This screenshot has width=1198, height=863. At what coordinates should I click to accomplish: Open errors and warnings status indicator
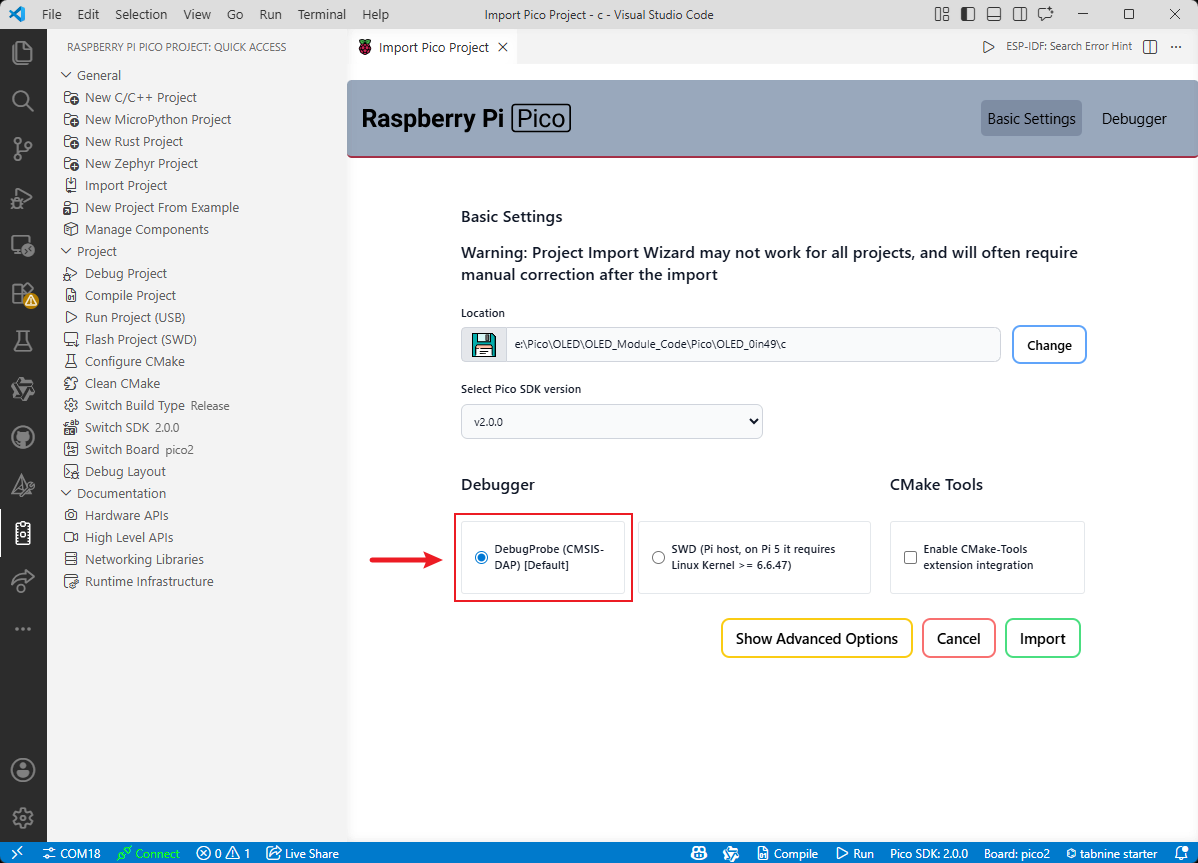223,853
